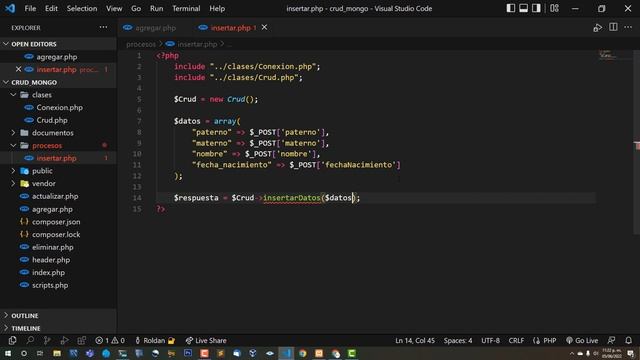This screenshot has height=360, width=640.
Task: Open Chrome from the taskbar
Action: 302,353
